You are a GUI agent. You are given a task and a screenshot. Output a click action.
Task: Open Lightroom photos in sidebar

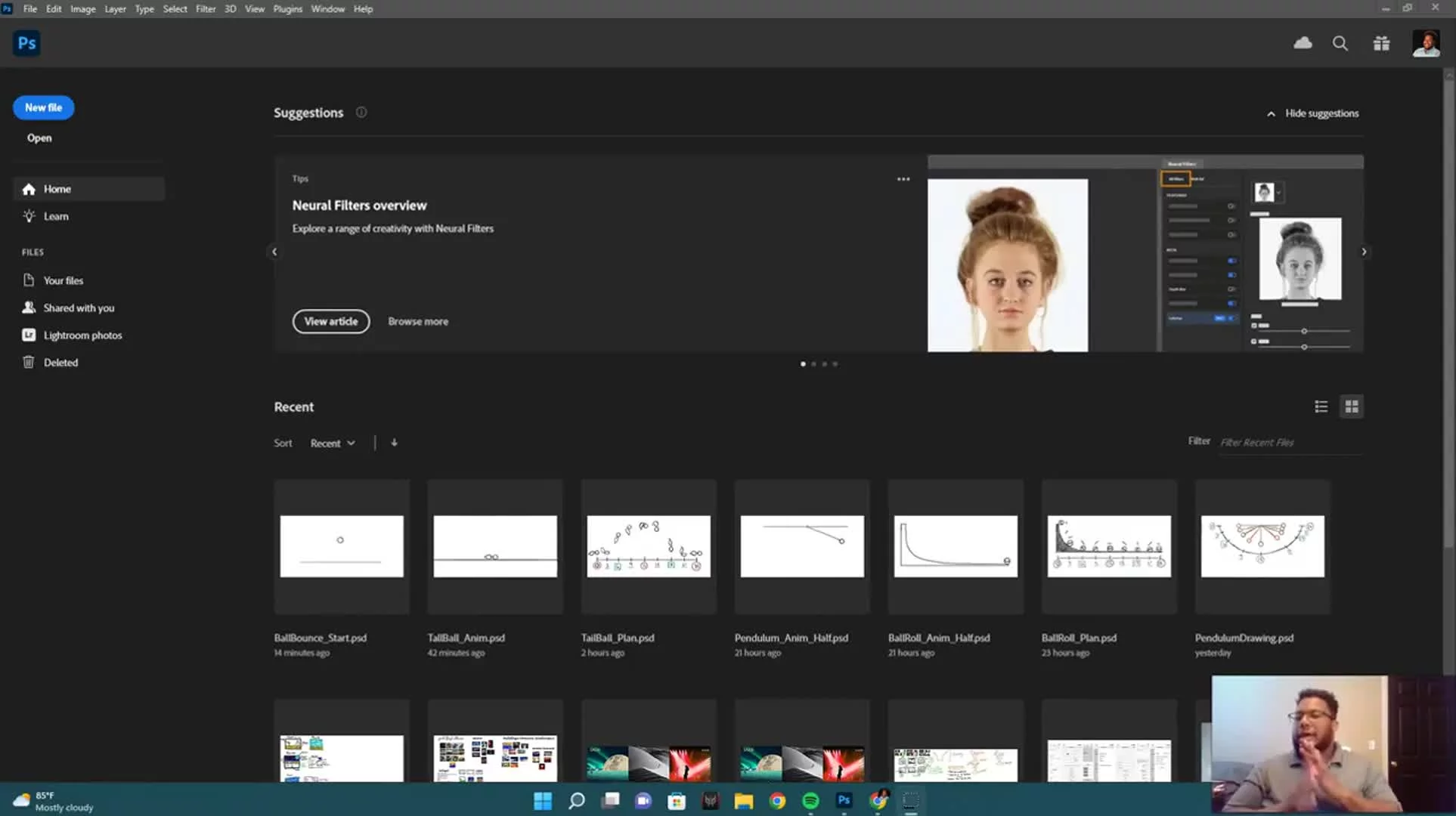[82, 335]
